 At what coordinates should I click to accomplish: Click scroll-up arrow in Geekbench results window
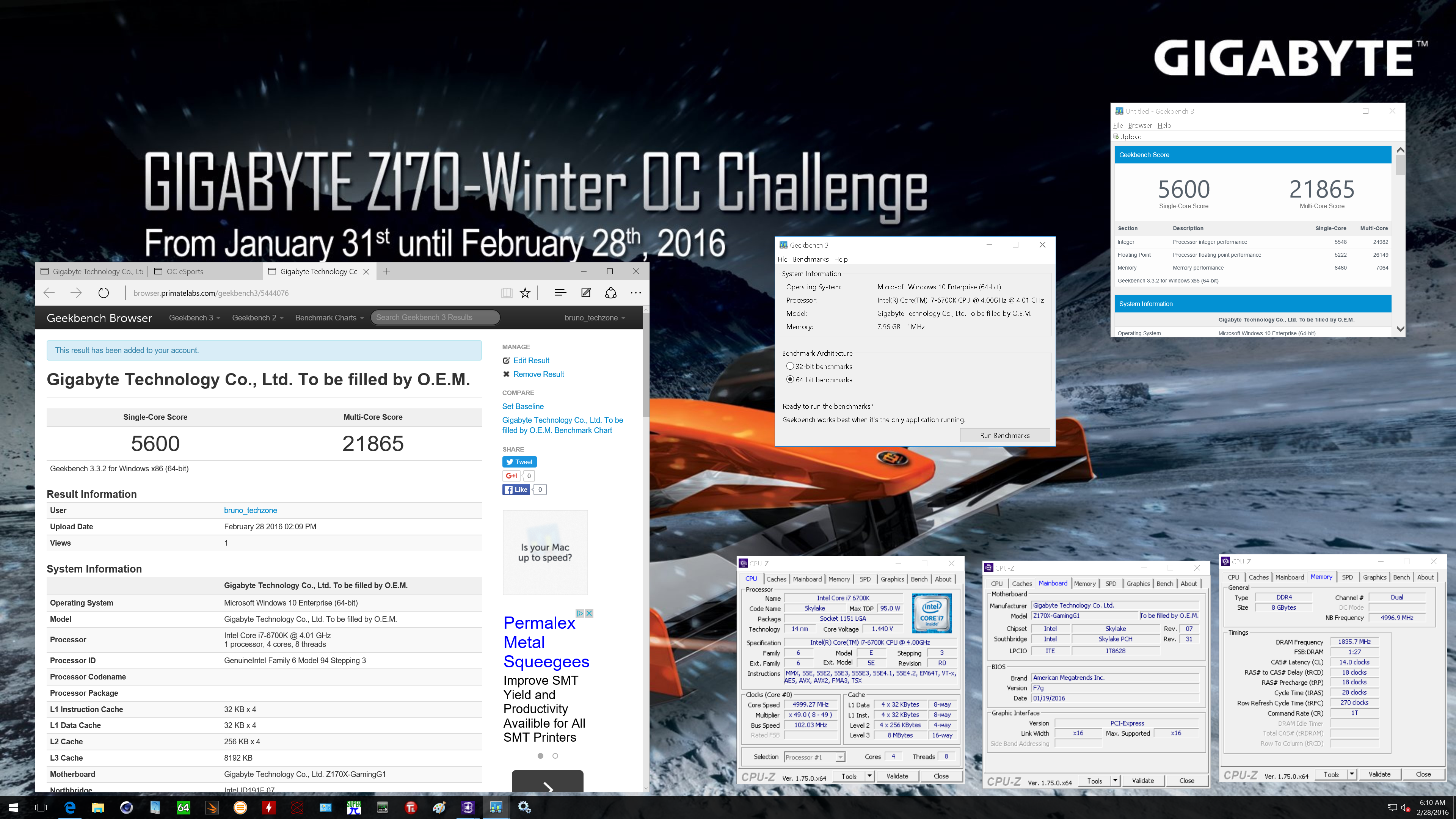click(1400, 151)
